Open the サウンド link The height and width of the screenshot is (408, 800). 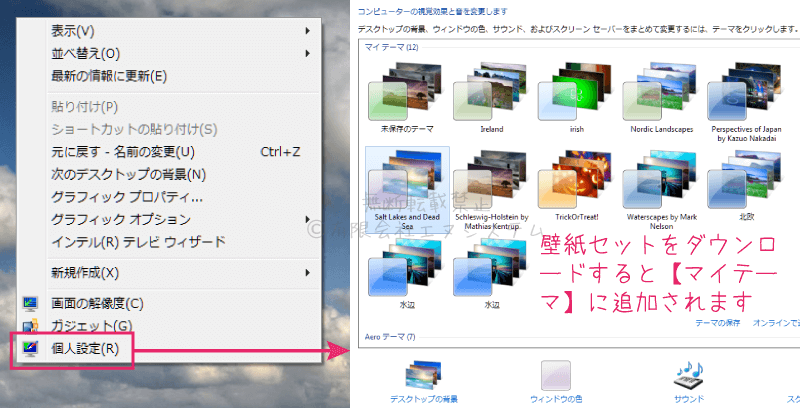click(x=689, y=399)
